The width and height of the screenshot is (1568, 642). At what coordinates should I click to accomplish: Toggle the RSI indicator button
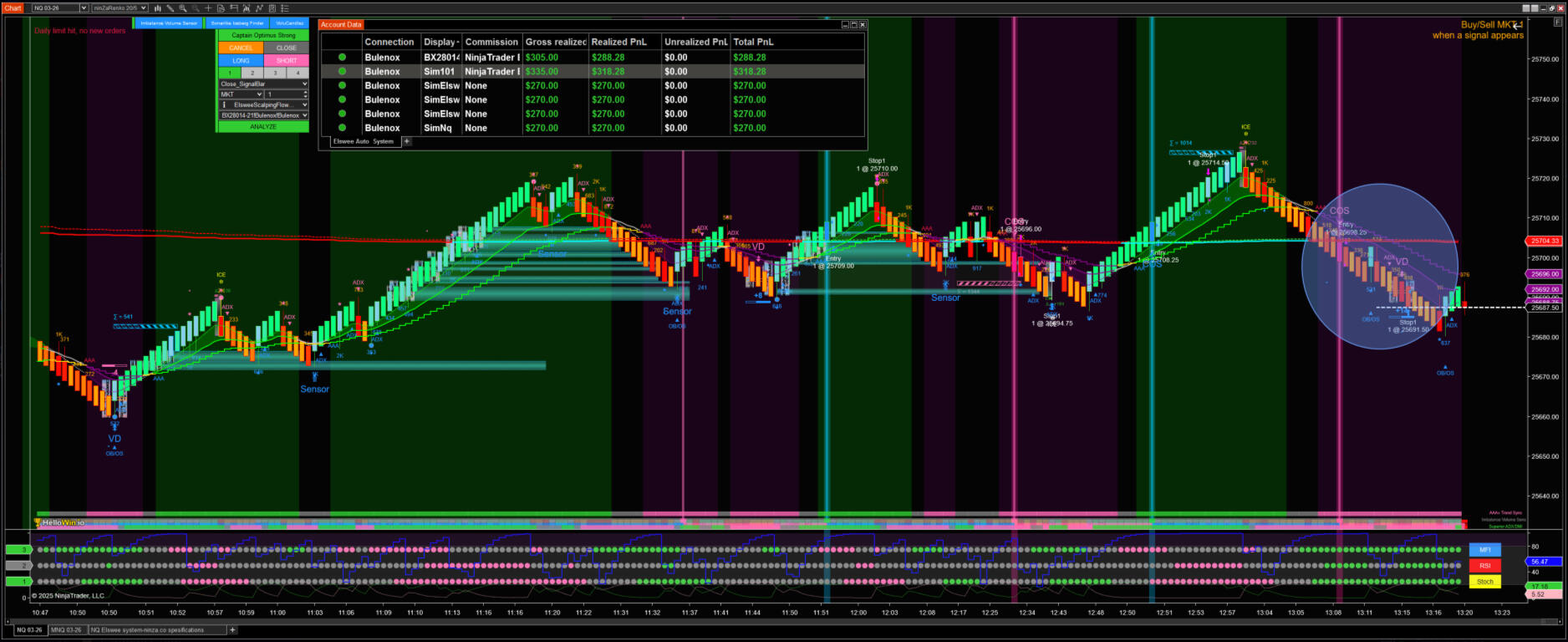[1484, 565]
